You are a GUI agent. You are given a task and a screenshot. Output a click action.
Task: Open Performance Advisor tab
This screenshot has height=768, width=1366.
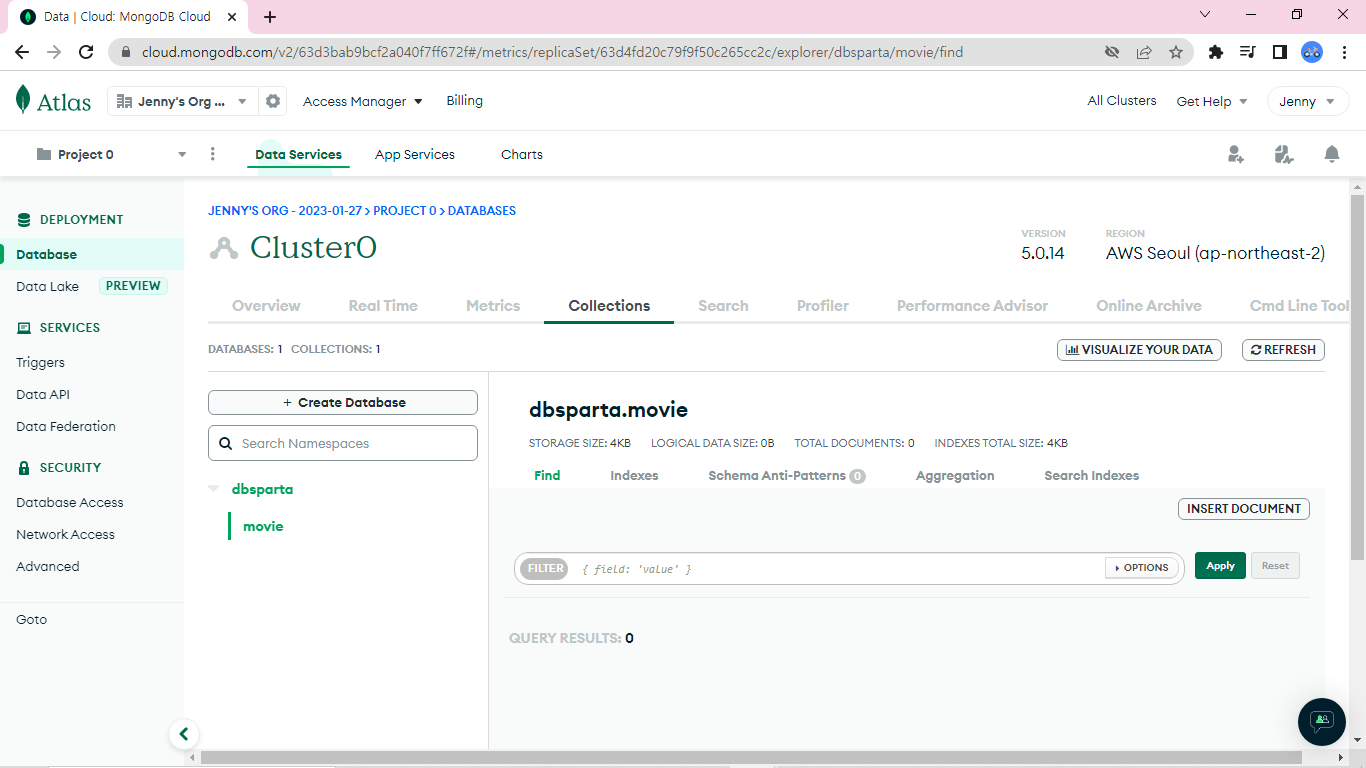pos(972,306)
